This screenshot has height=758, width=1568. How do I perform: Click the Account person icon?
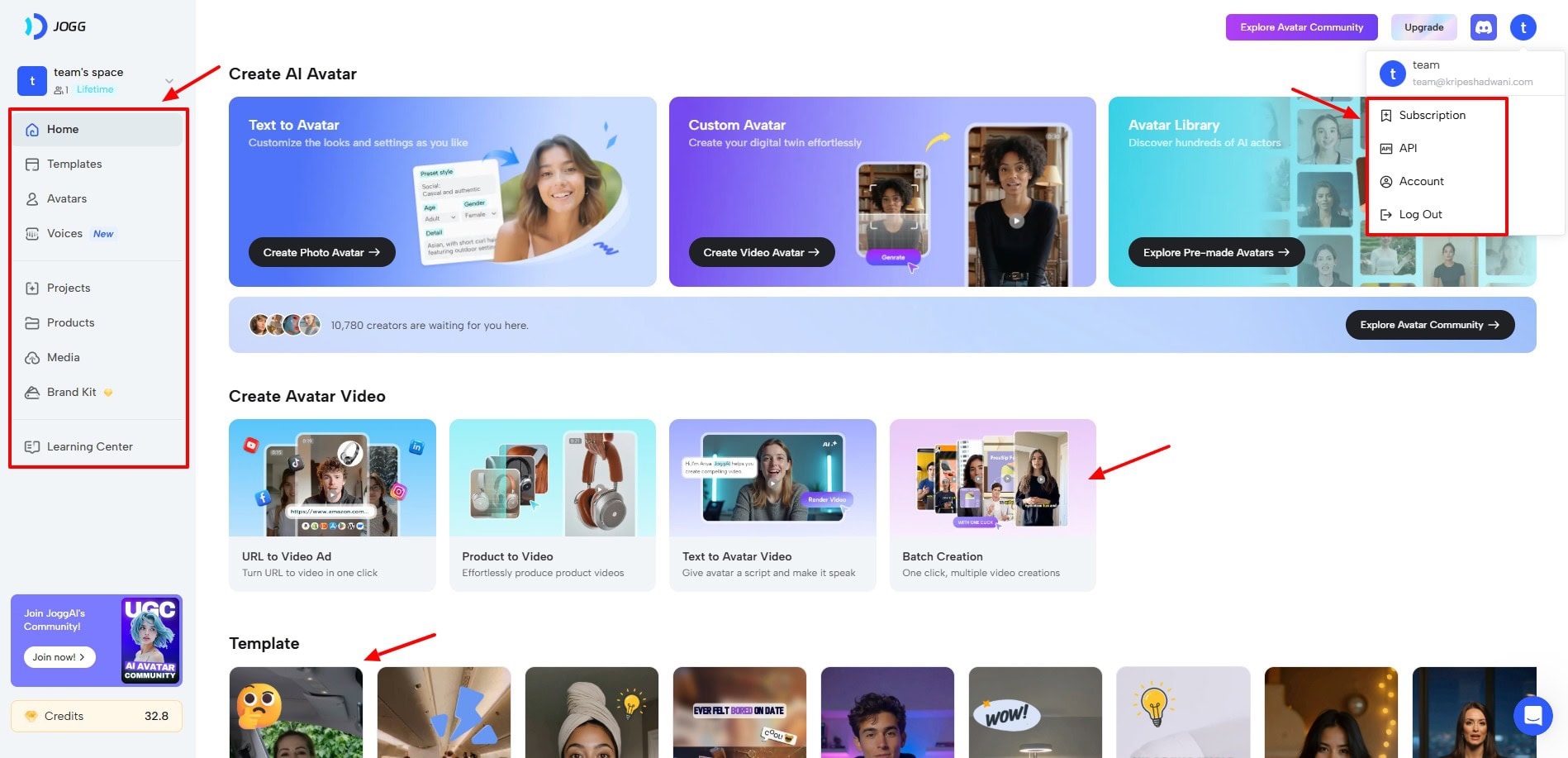[1386, 182]
